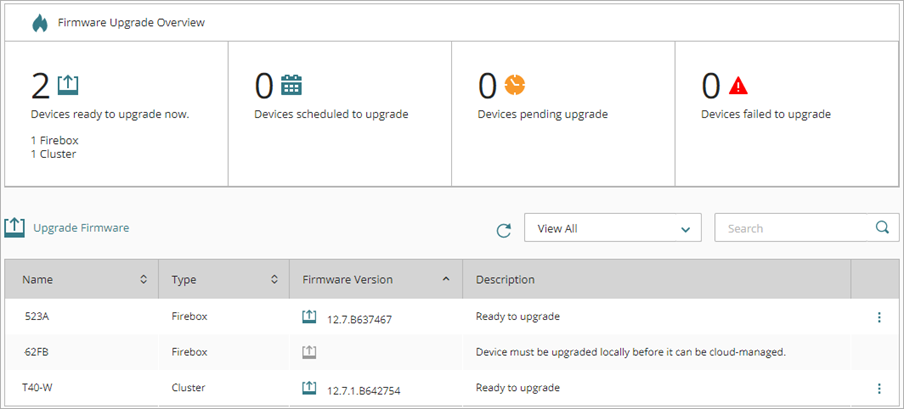Select the cluster name T40-W

click(x=38, y=388)
